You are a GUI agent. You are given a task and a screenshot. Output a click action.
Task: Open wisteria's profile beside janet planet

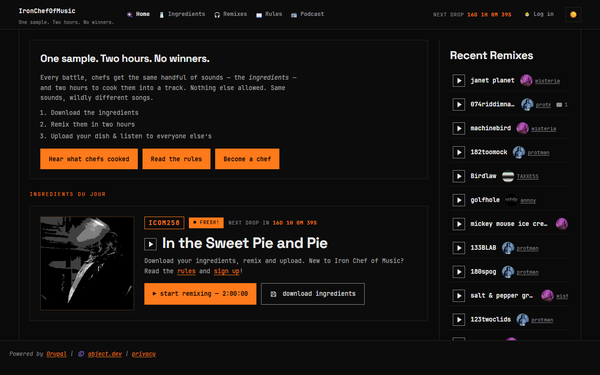pos(547,81)
